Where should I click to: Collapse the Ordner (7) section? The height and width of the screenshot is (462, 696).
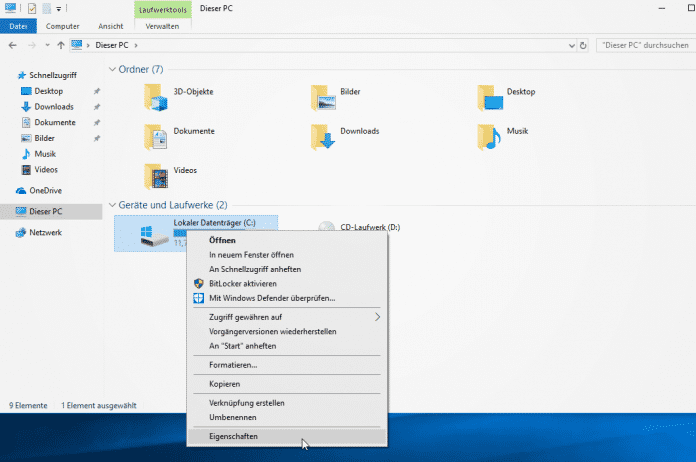pos(113,70)
